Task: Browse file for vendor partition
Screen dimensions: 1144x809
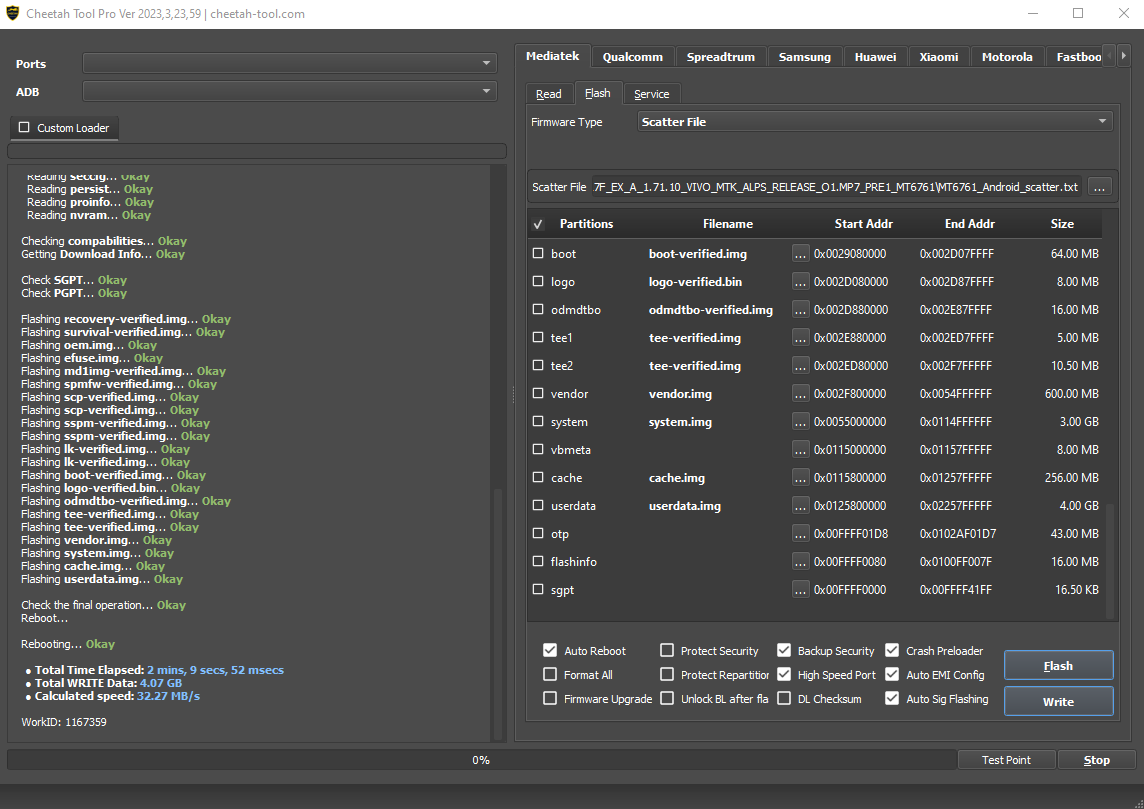Action: tap(800, 394)
